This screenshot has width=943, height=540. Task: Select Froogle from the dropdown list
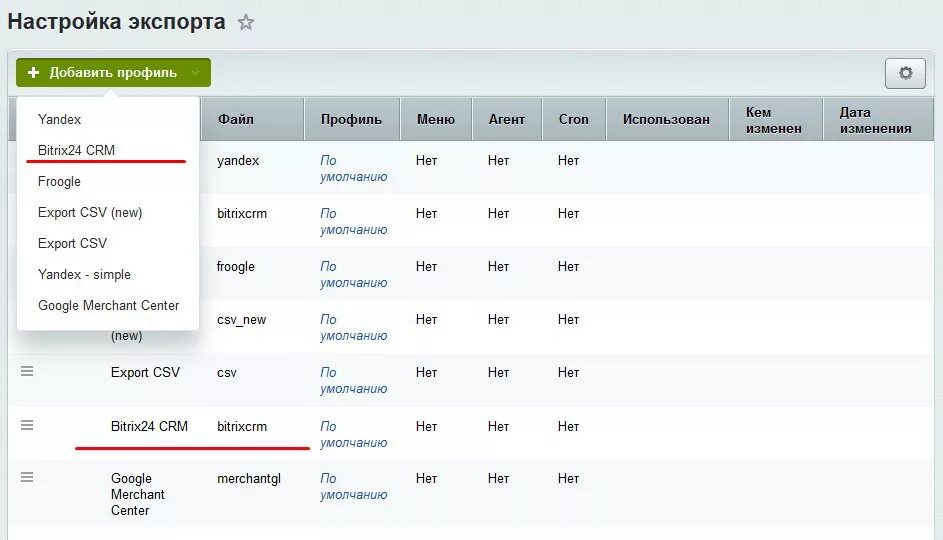(59, 181)
